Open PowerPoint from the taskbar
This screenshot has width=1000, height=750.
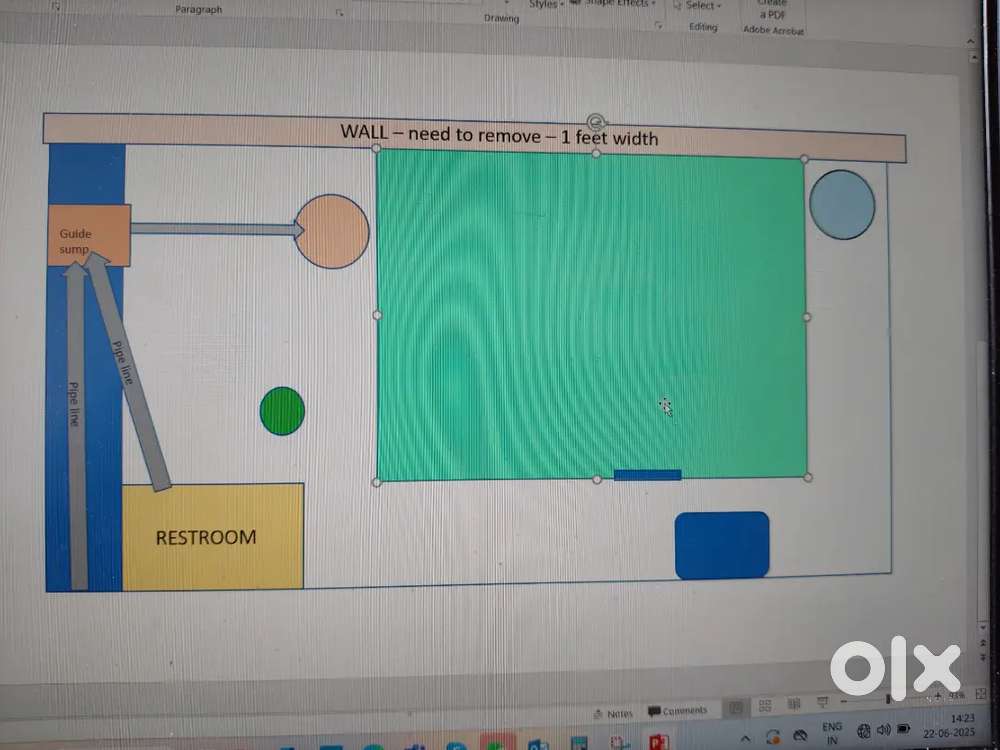(x=660, y=743)
